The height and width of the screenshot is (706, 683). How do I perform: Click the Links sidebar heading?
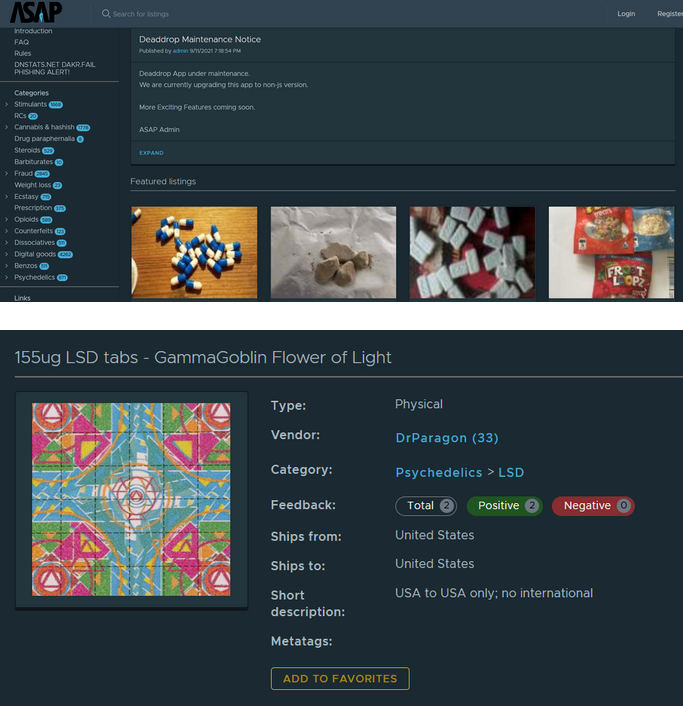click(x=22, y=298)
